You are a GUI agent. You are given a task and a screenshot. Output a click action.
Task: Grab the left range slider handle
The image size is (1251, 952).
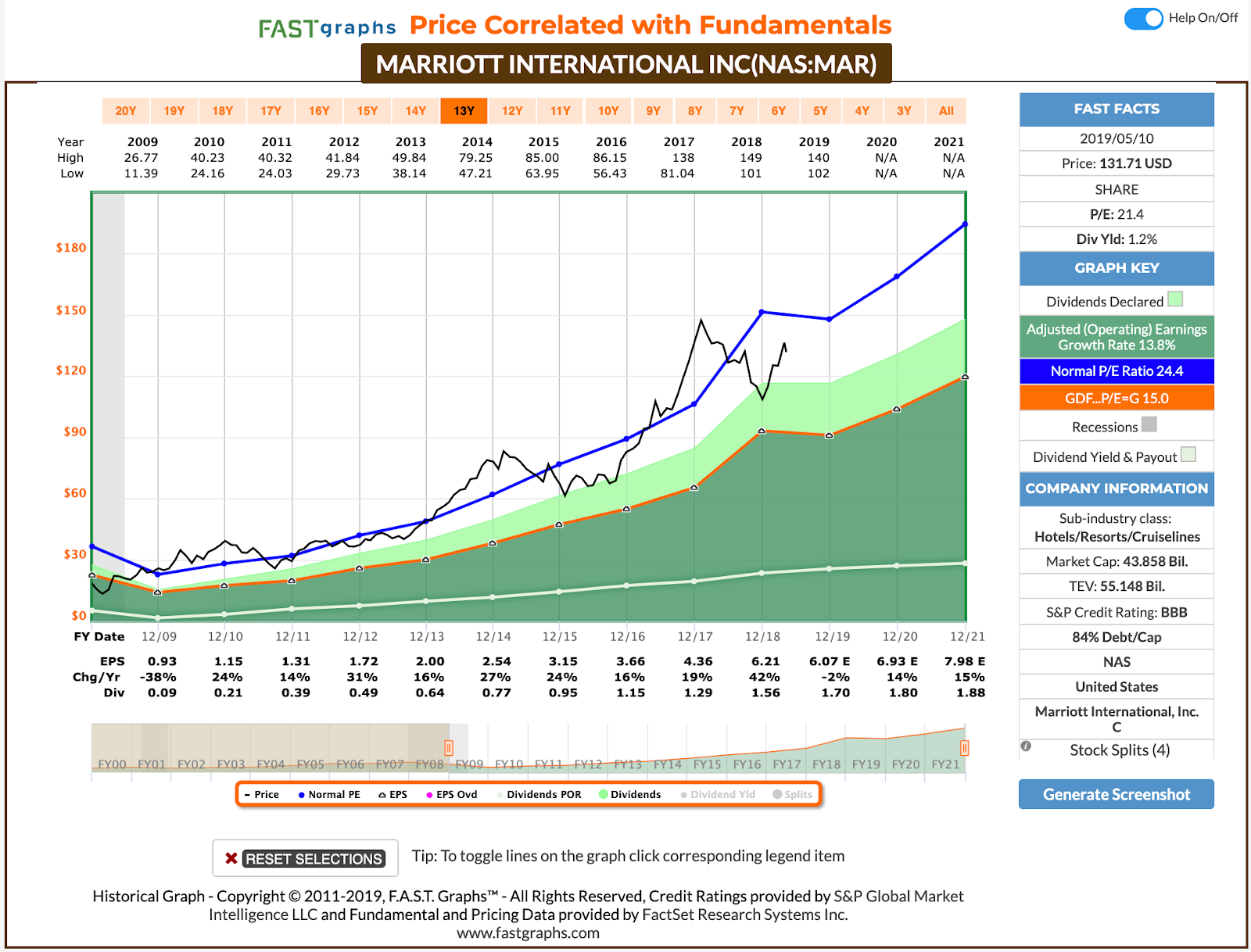449,748
